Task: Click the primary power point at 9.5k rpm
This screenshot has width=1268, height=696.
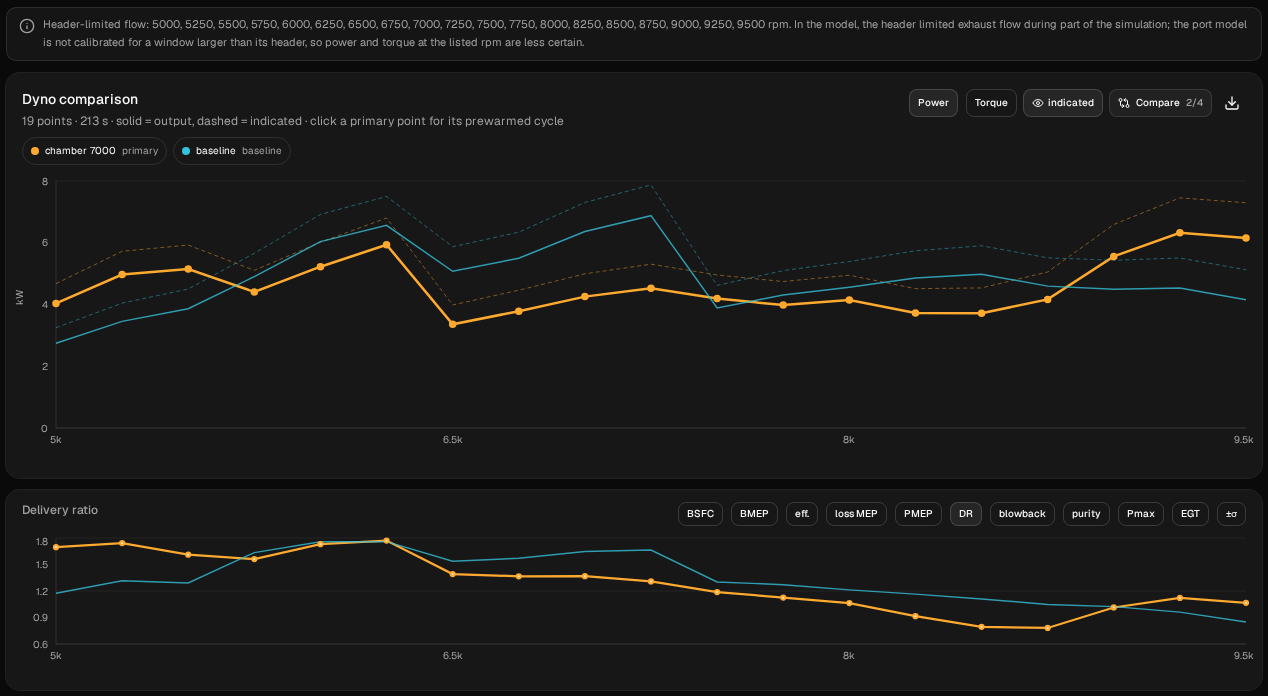Action: pos(1245,238)
